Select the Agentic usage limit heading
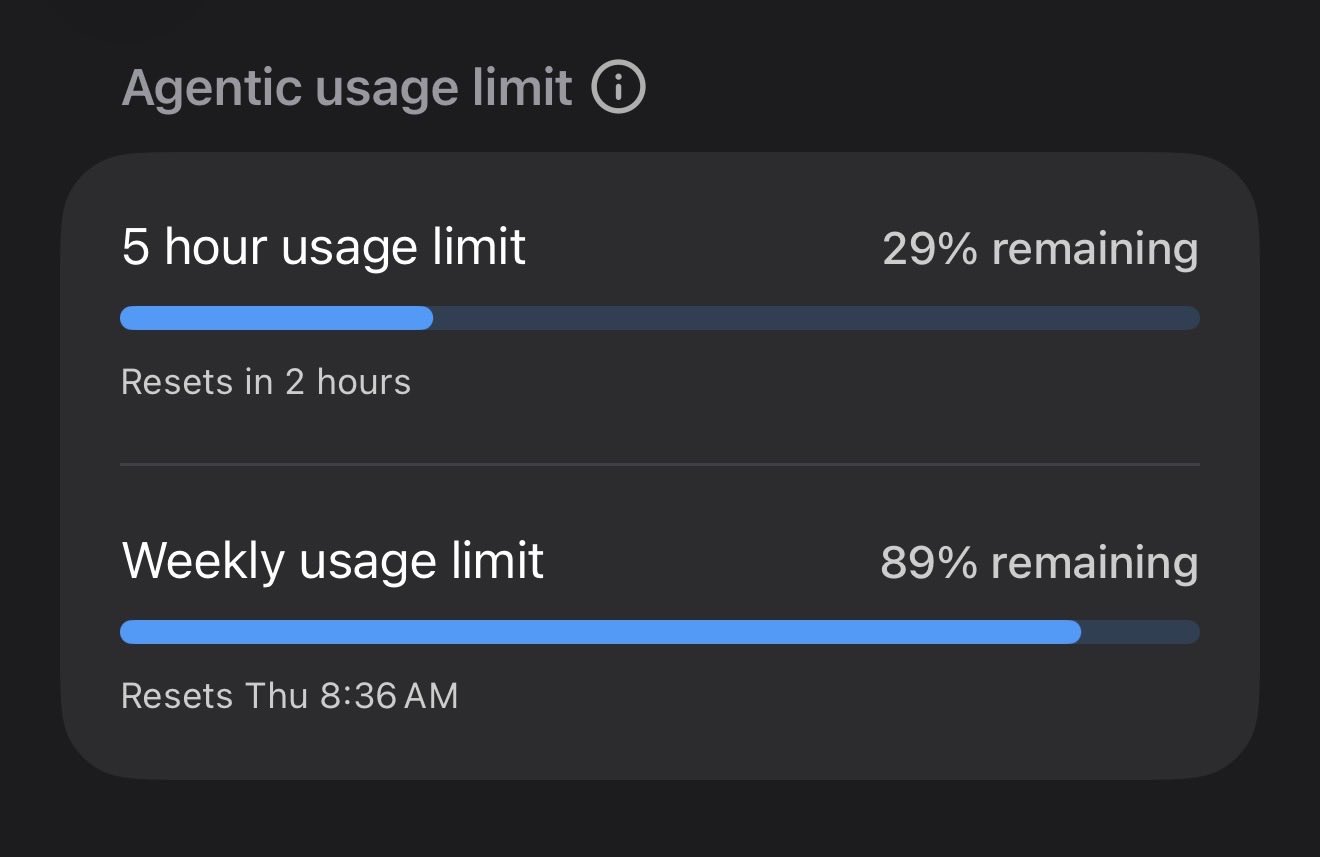This screenshot has height=857, width=1320. pyautogui.click(x=347, y=88)
